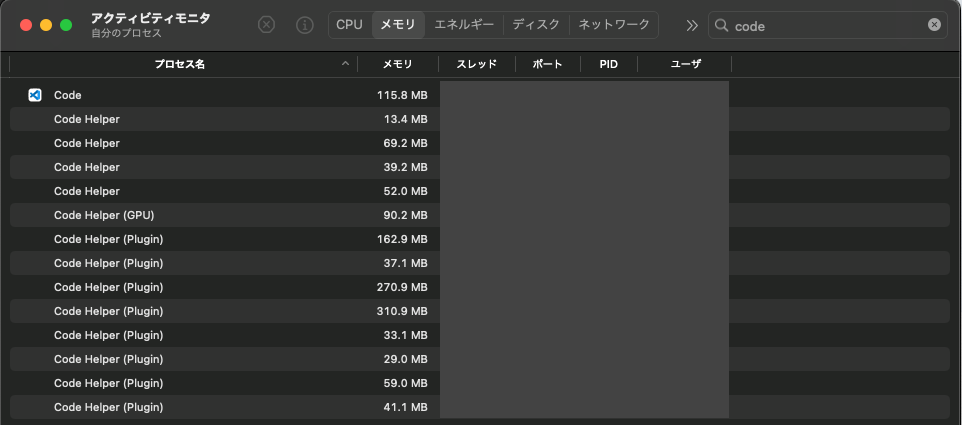Select Code Helper (Plugin) using 29.0 MB
This screenshot has width=962, height=425.
point(480,359)
